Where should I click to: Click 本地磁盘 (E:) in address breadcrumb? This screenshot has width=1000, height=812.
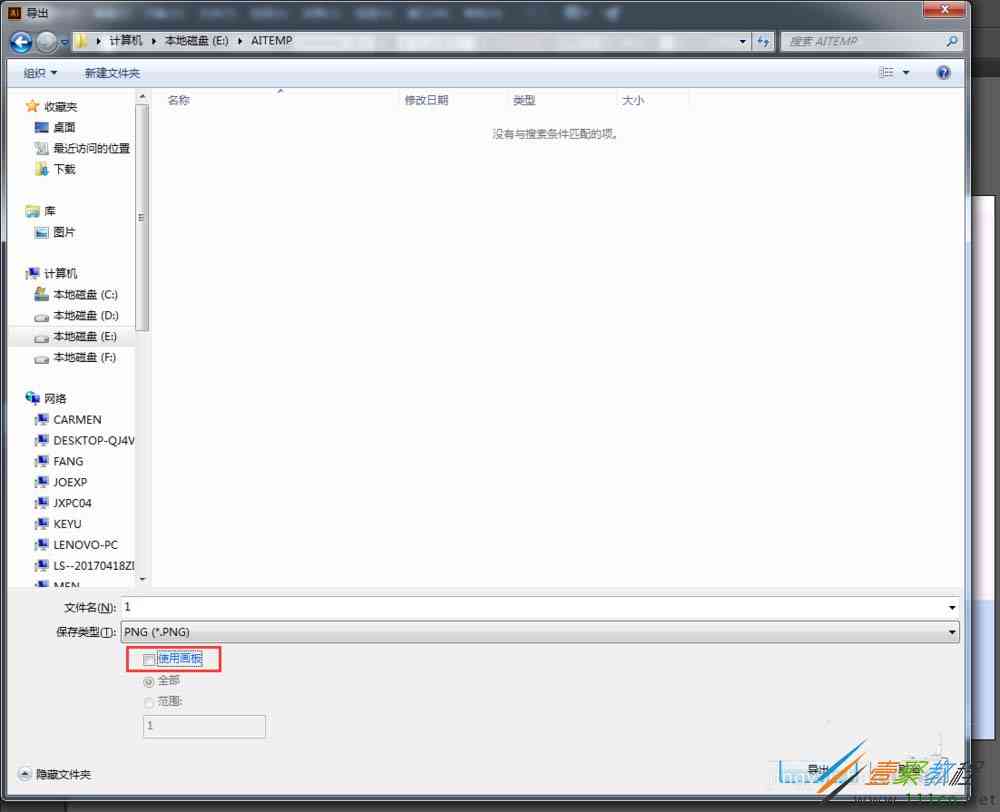pyautogui.click(x=196, y=41)
